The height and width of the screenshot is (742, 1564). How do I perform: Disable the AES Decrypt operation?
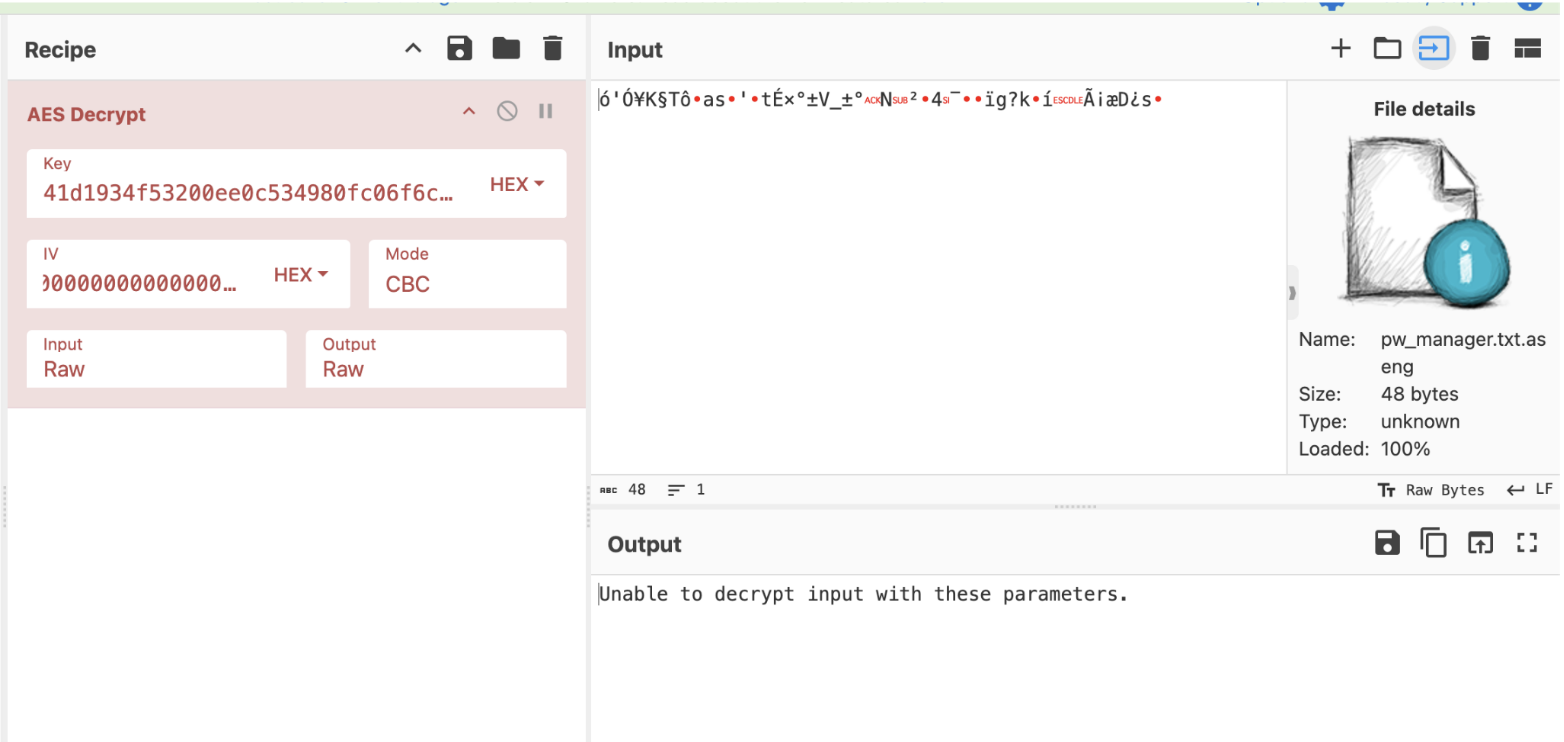tap(507, 112)
